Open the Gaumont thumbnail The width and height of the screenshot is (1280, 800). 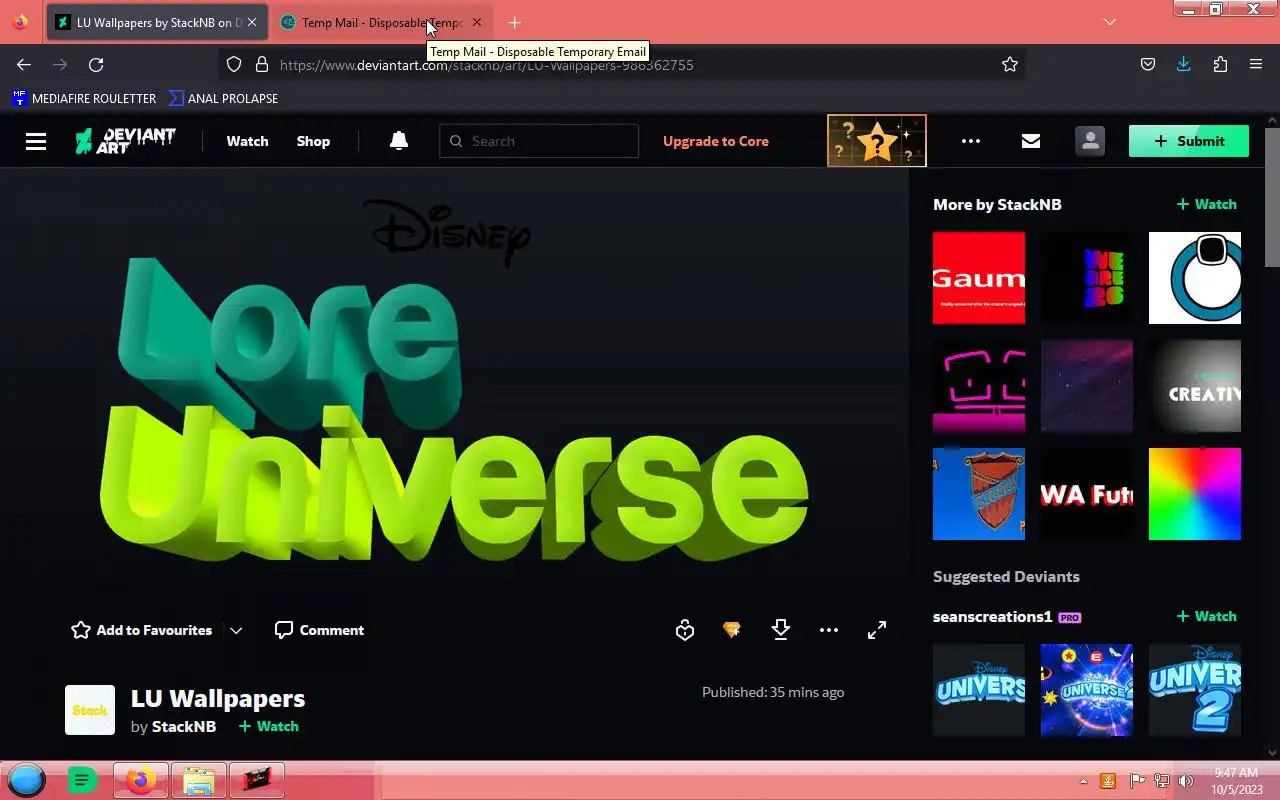[979, 278]
